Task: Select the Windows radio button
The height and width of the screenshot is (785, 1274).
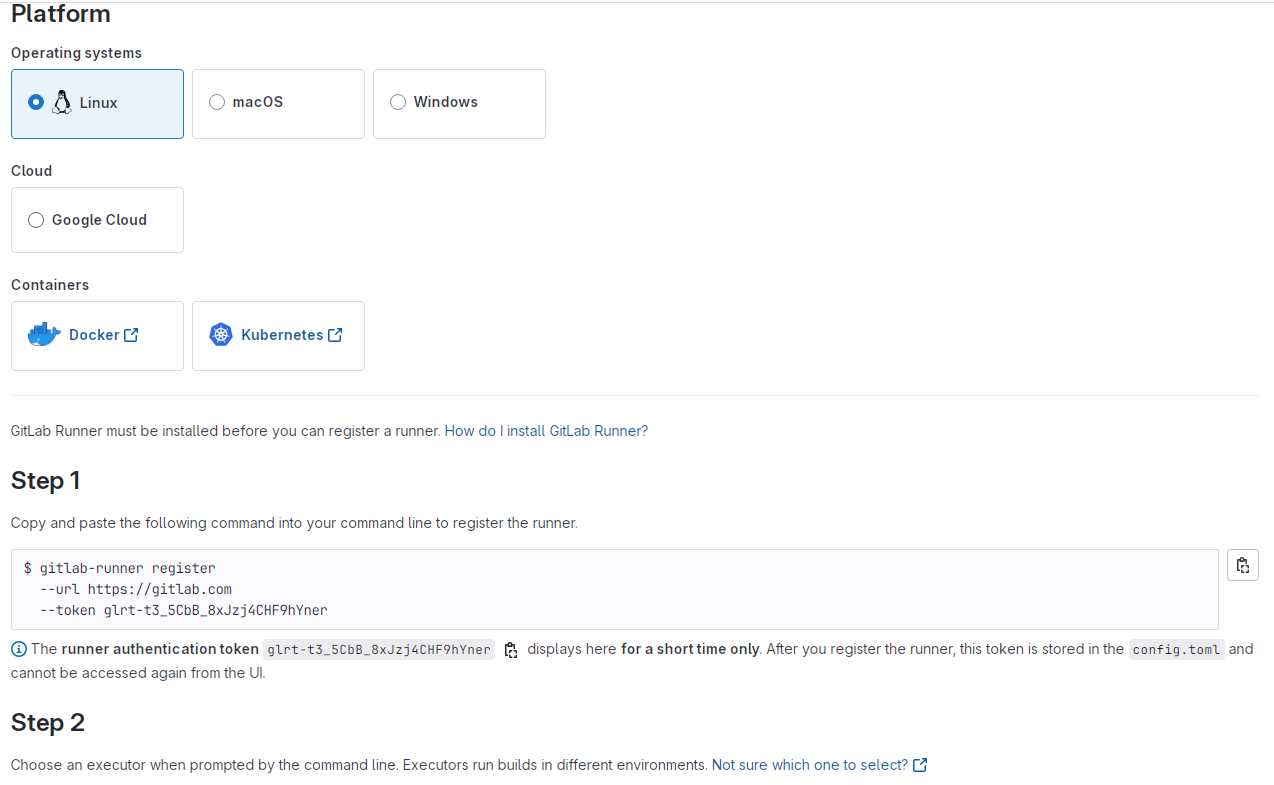Action: 398,102
